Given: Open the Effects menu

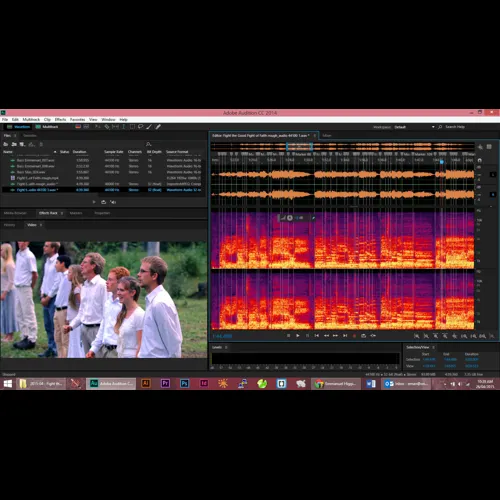Looking at the screenshot, I should click(60, 119).
